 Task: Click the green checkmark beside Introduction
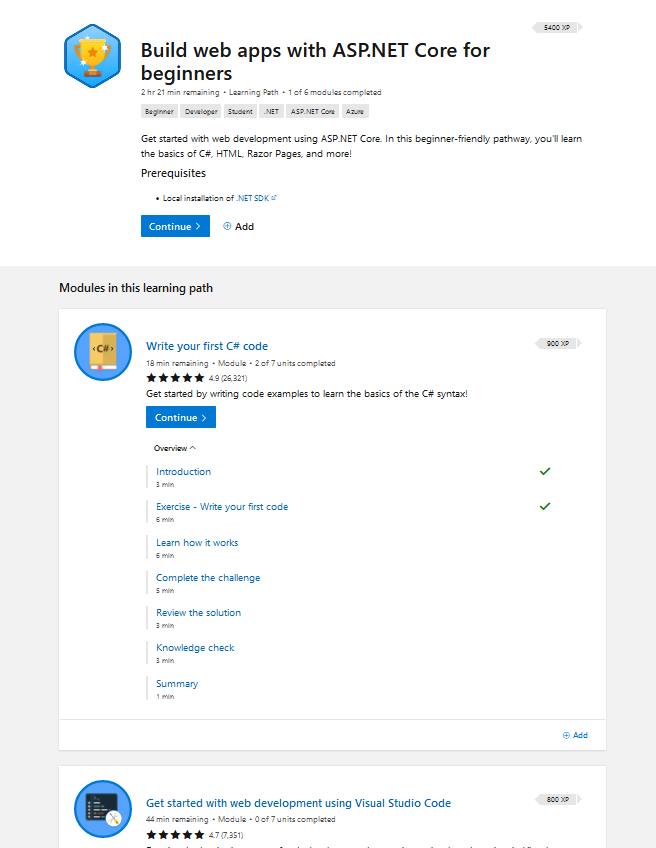click(545, 471)
